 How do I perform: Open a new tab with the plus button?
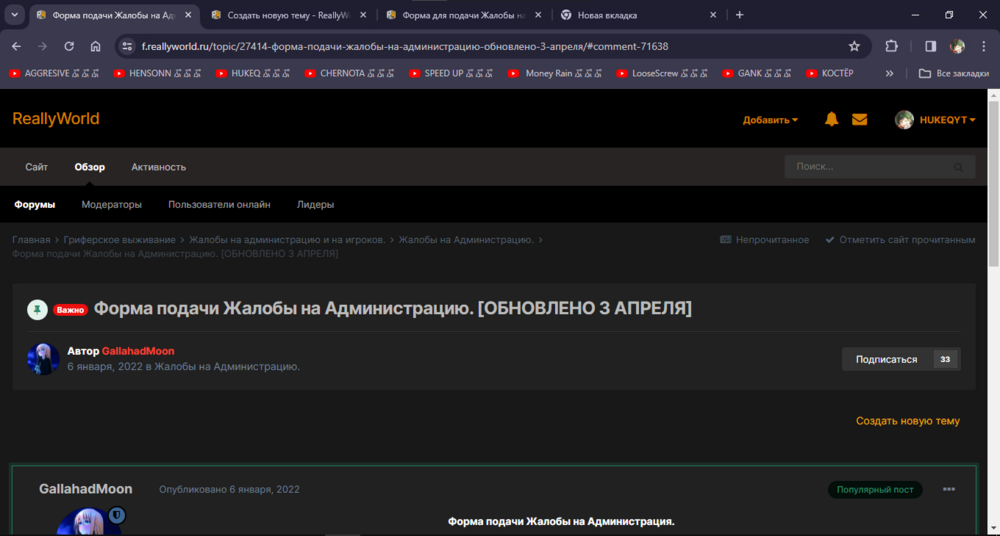739,15
